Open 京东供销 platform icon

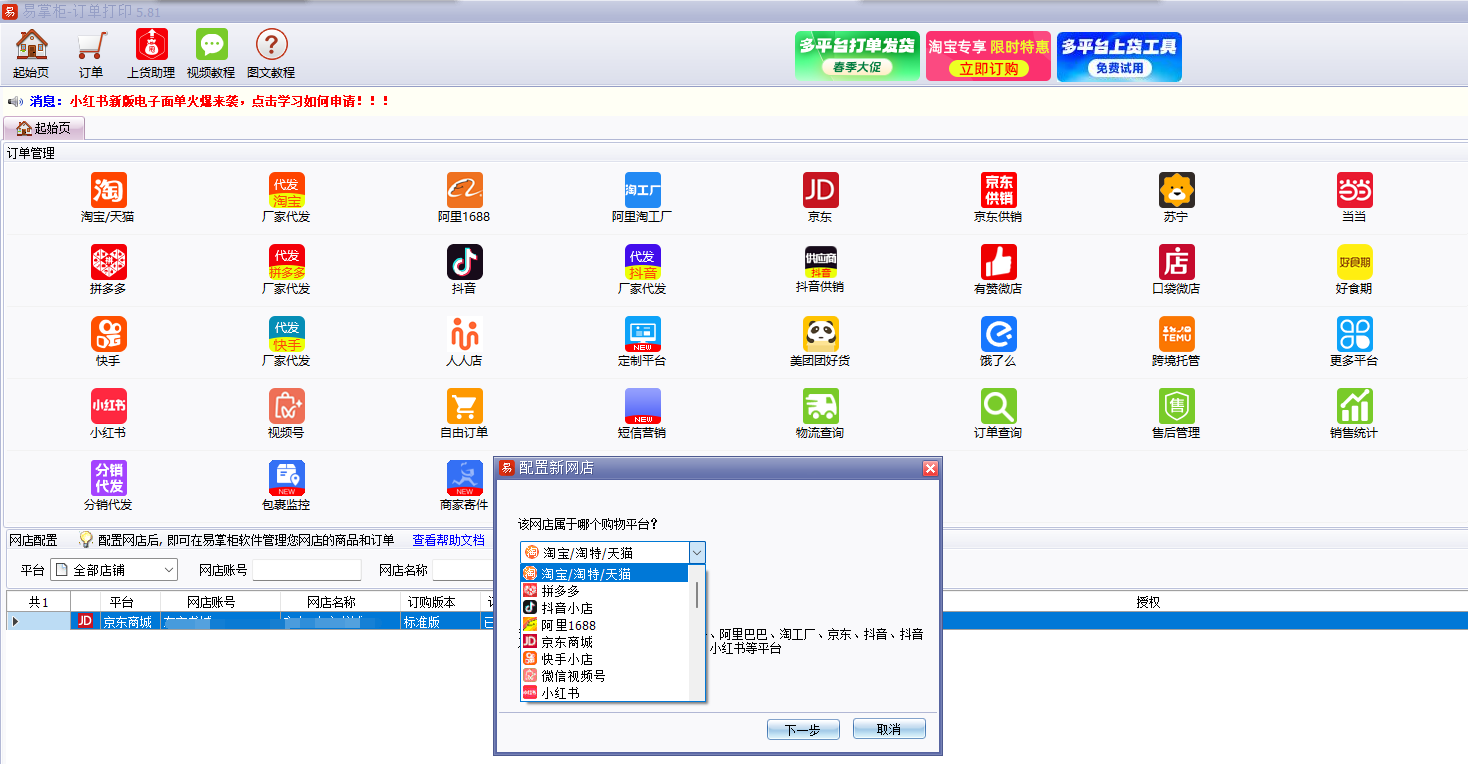[998, 190]
